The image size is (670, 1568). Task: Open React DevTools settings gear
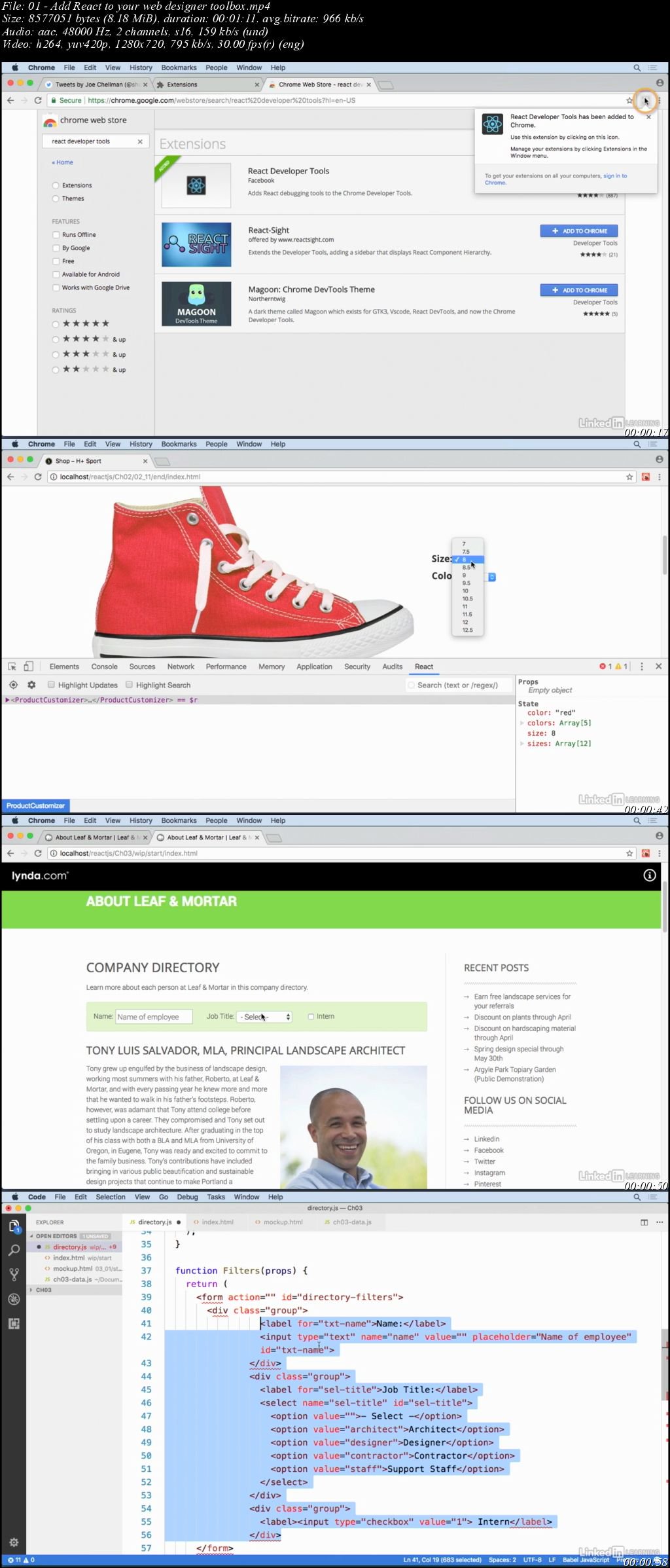tap(31, 685)
